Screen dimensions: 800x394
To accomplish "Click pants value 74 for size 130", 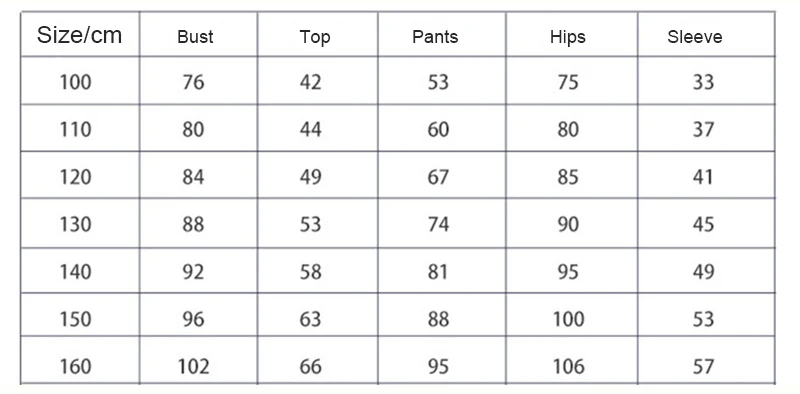I will [x=438, y=224].
